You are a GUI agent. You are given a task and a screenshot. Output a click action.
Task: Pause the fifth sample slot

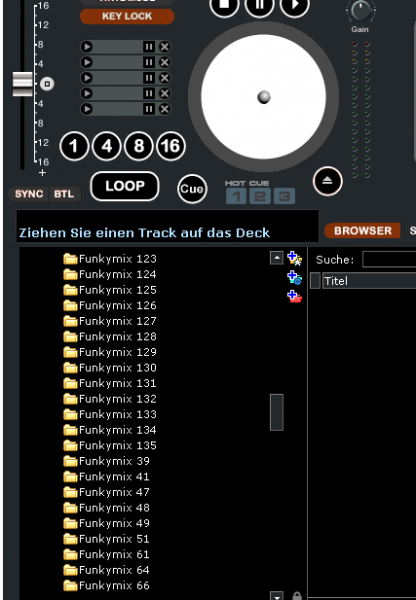pyautogui.click(x=148, y=109)
